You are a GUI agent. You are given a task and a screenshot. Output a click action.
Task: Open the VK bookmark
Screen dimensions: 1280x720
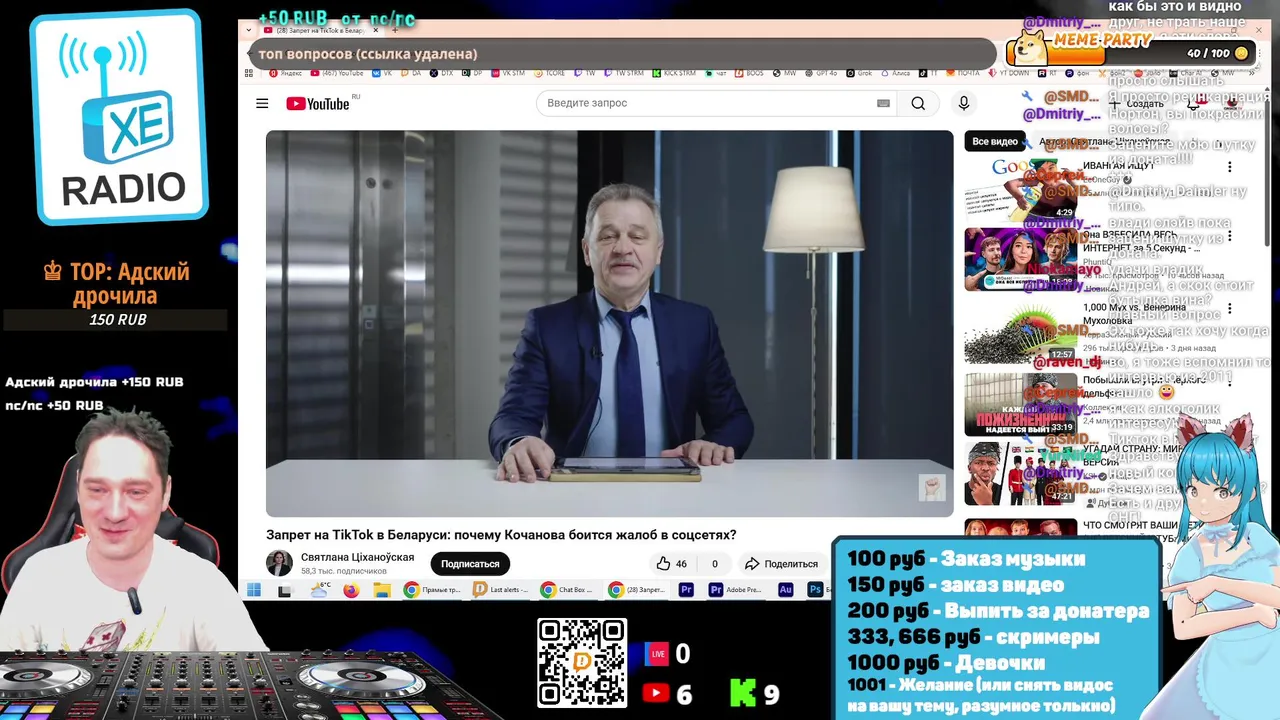[382, 73]
